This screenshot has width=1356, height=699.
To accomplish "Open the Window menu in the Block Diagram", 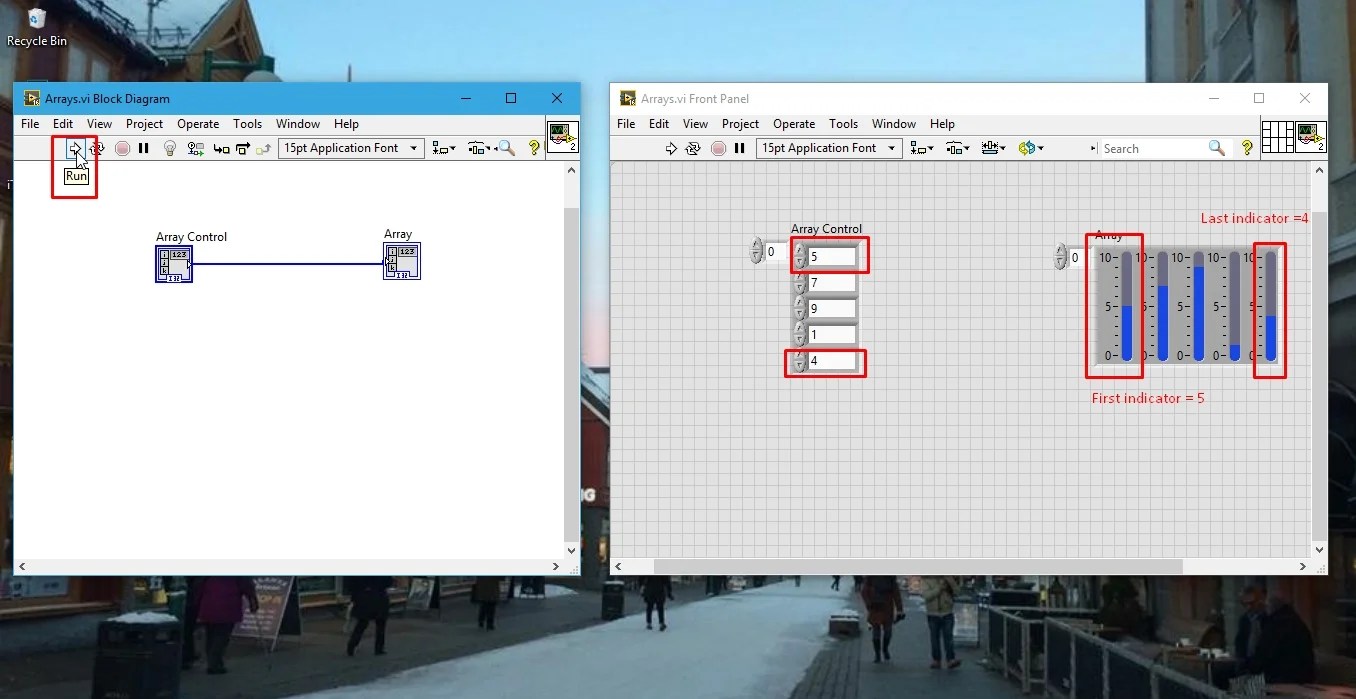I will pos(297,123).
